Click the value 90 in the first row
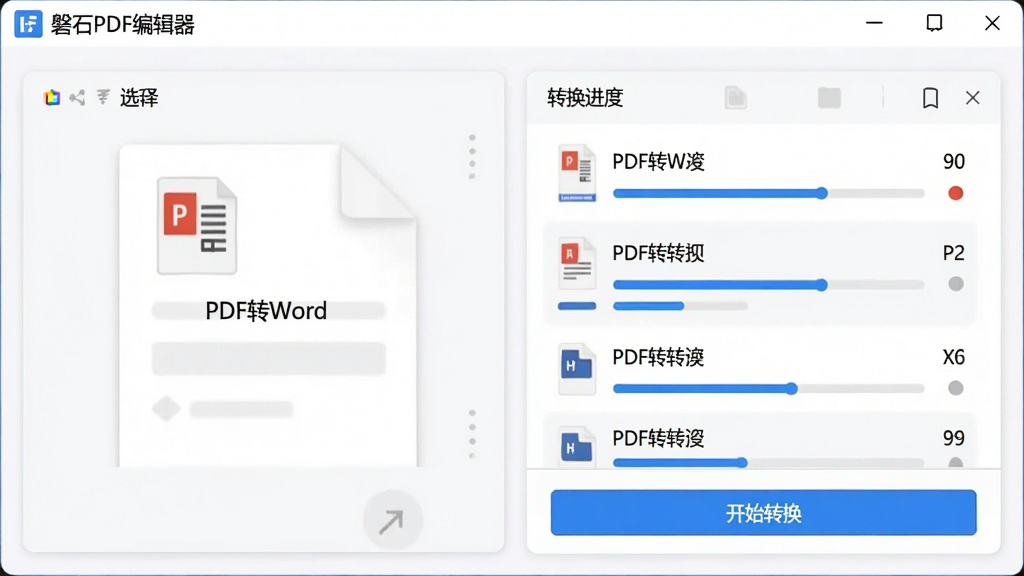Screen dimensions: 1024x576 (953, 161)
